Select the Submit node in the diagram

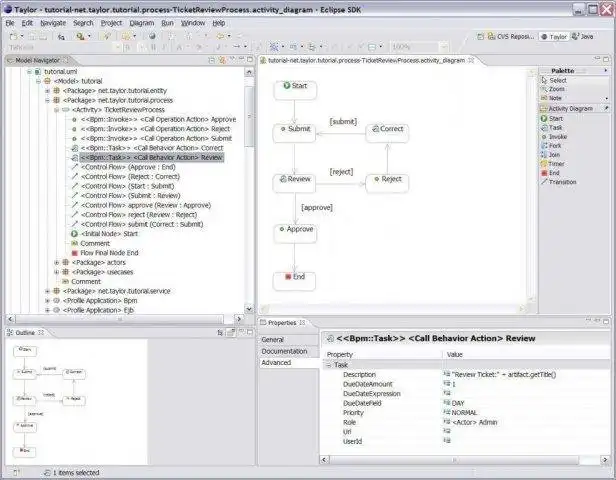(x=294, y=133)
